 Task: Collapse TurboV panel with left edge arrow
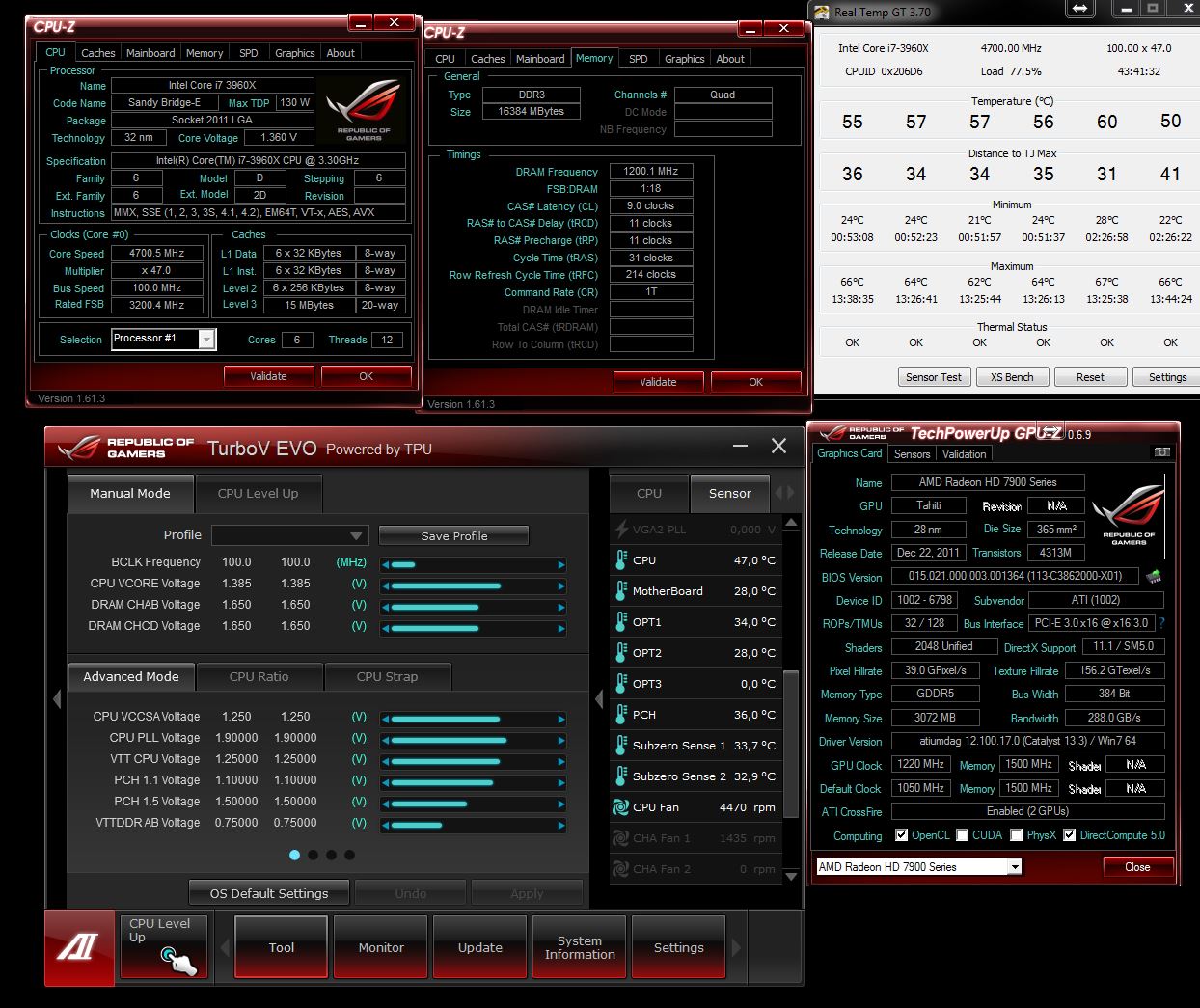[56, 698]
